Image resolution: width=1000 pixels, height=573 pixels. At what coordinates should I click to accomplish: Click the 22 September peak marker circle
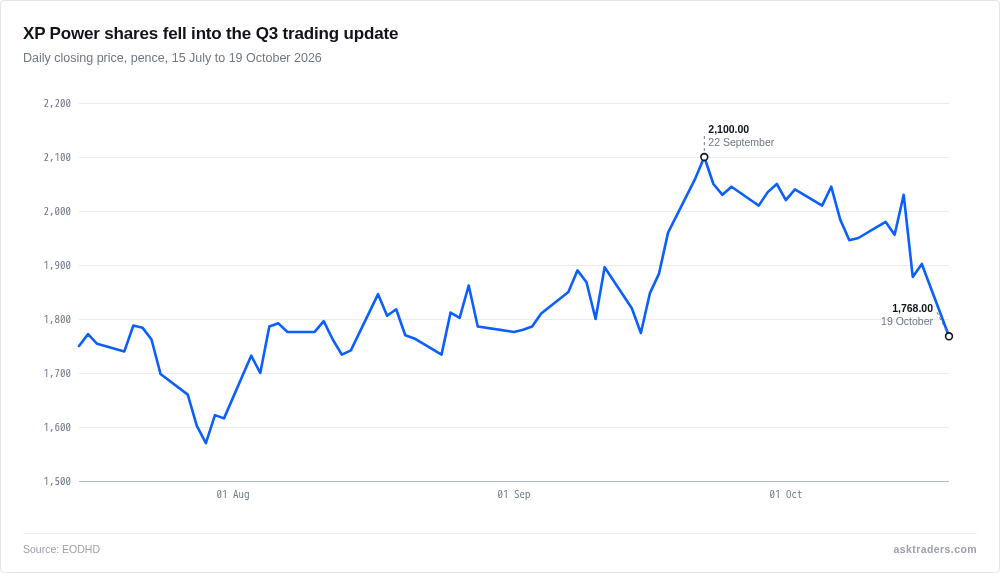[x=704, y=157]
